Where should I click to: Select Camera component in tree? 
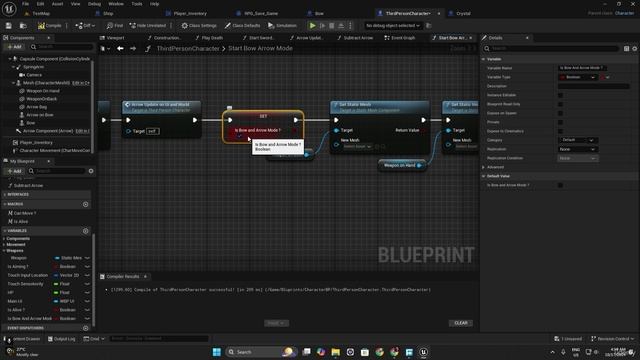pos(34,75)
